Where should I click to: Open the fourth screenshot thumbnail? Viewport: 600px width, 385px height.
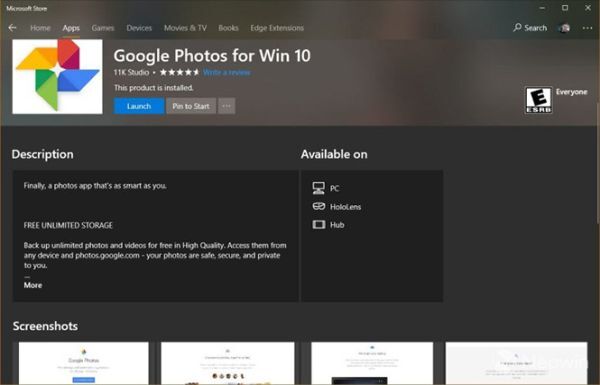coord(516,363)
